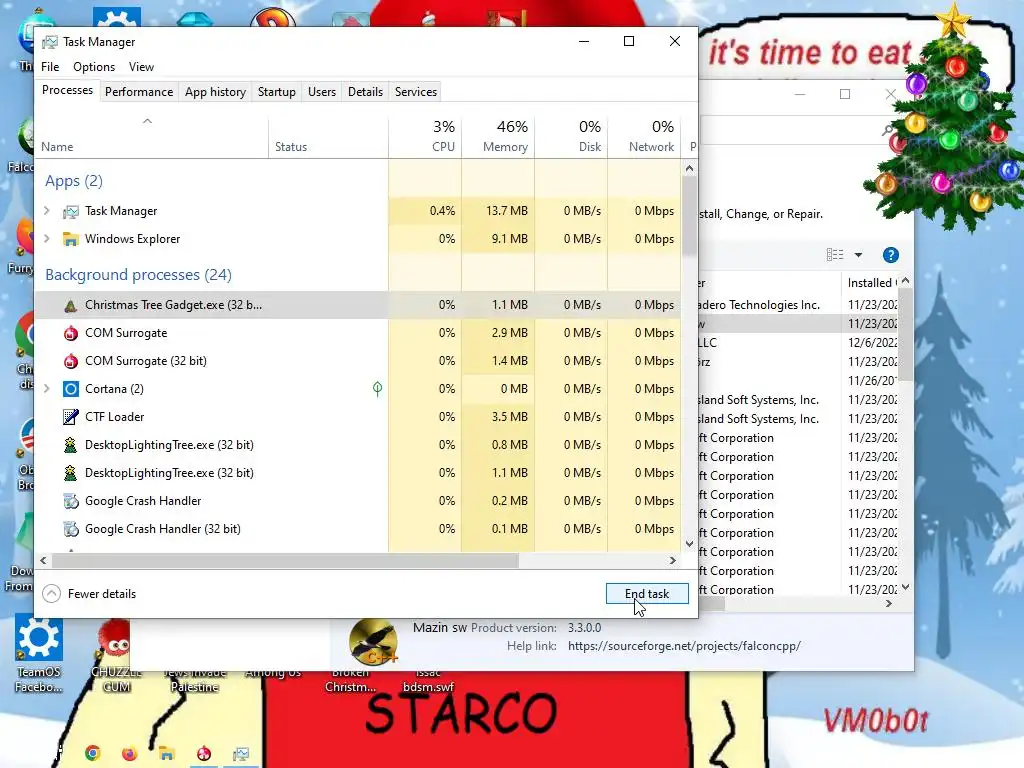Click the Task Manager taskbar icon
1024x768 pixels.
[x=241, y=753]
